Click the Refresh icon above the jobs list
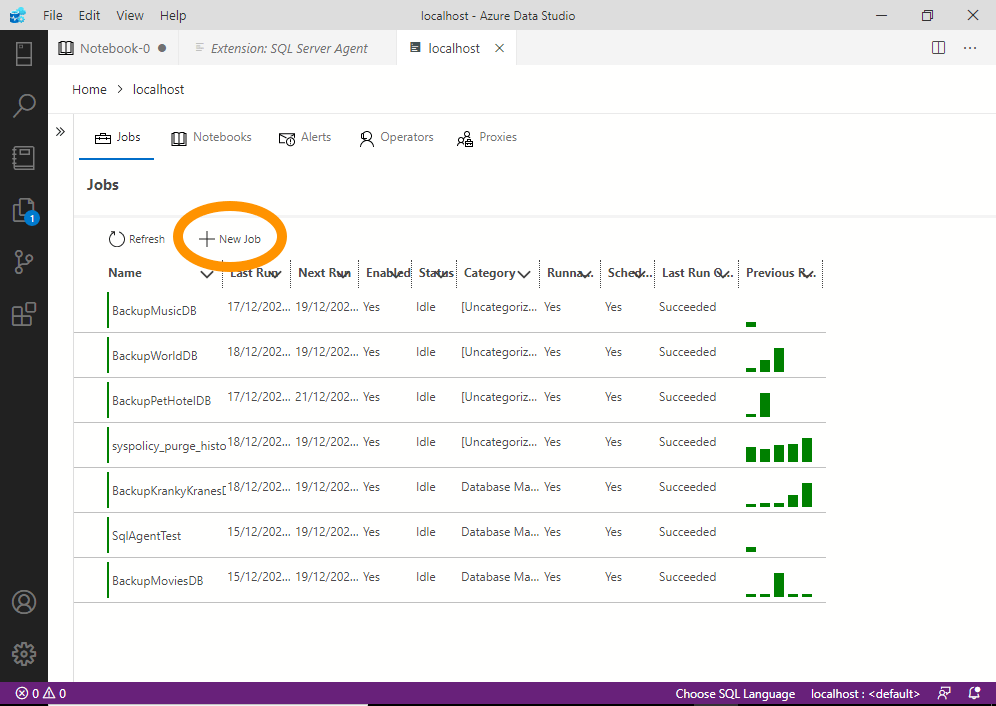 [114, 238]
